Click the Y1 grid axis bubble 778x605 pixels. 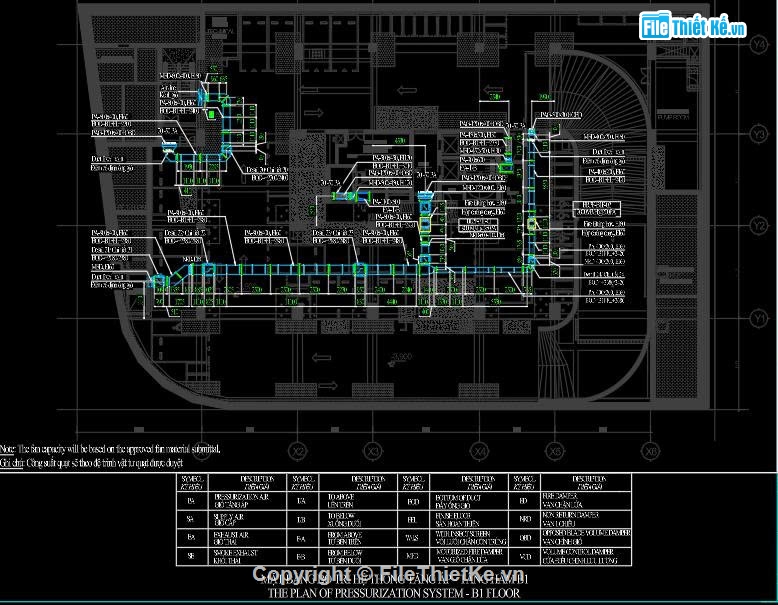(x=759, y=318)
